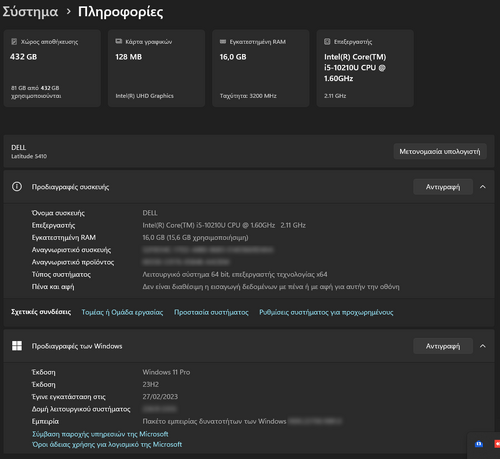The image size is (500, 459).
Task: Copy device specs with the Αντιγραφή button
Action: tap(443, 187)
